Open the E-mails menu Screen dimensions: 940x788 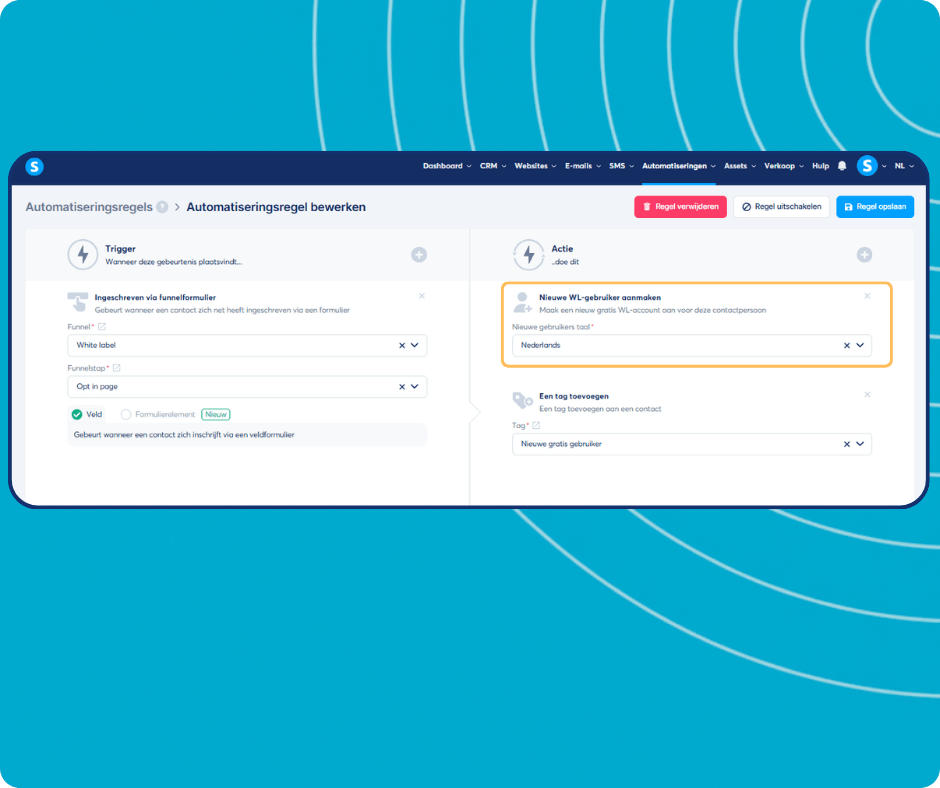(x=583, y=166)
